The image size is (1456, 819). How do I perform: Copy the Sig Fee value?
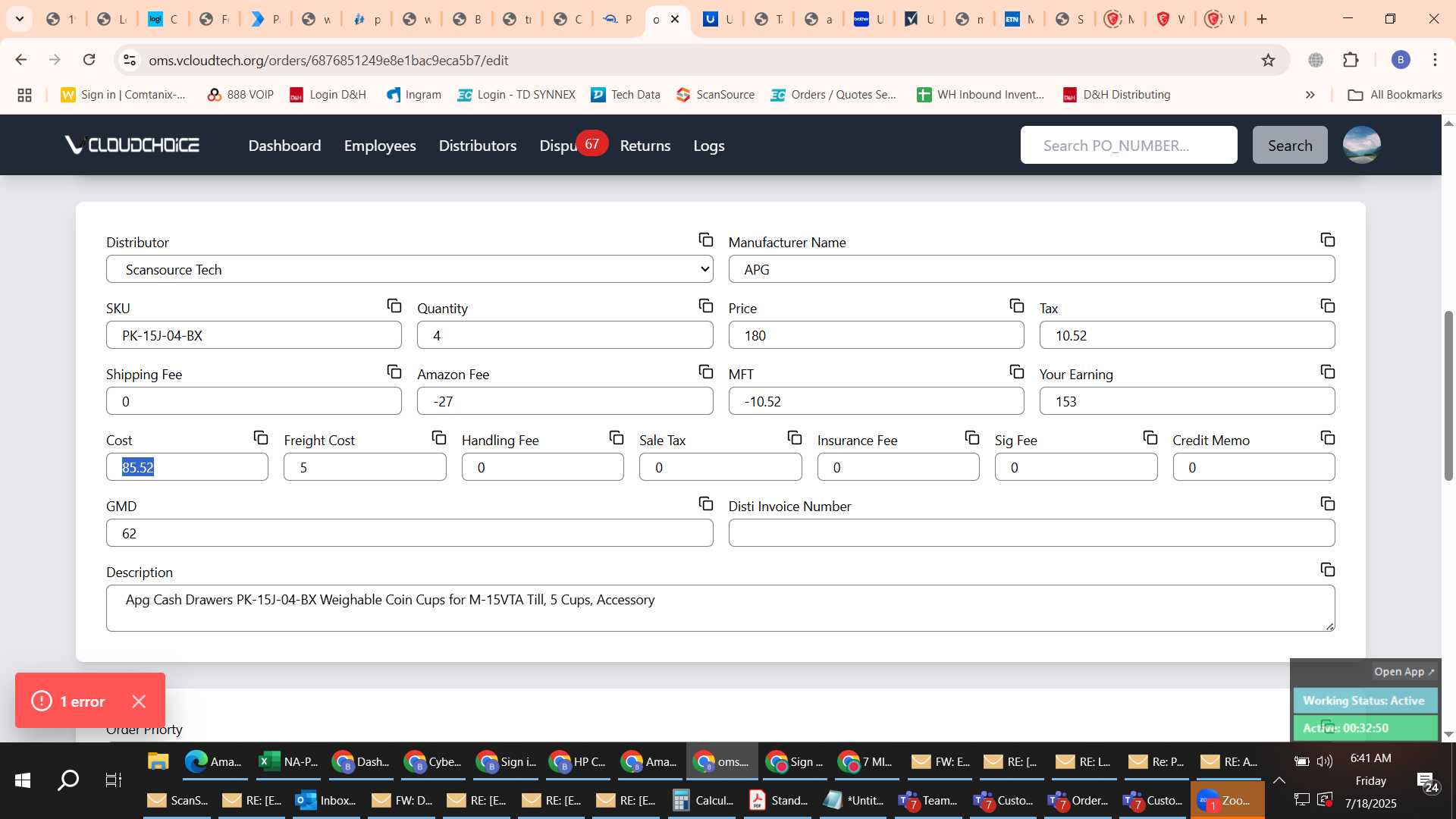click(x=1150, y=438)
